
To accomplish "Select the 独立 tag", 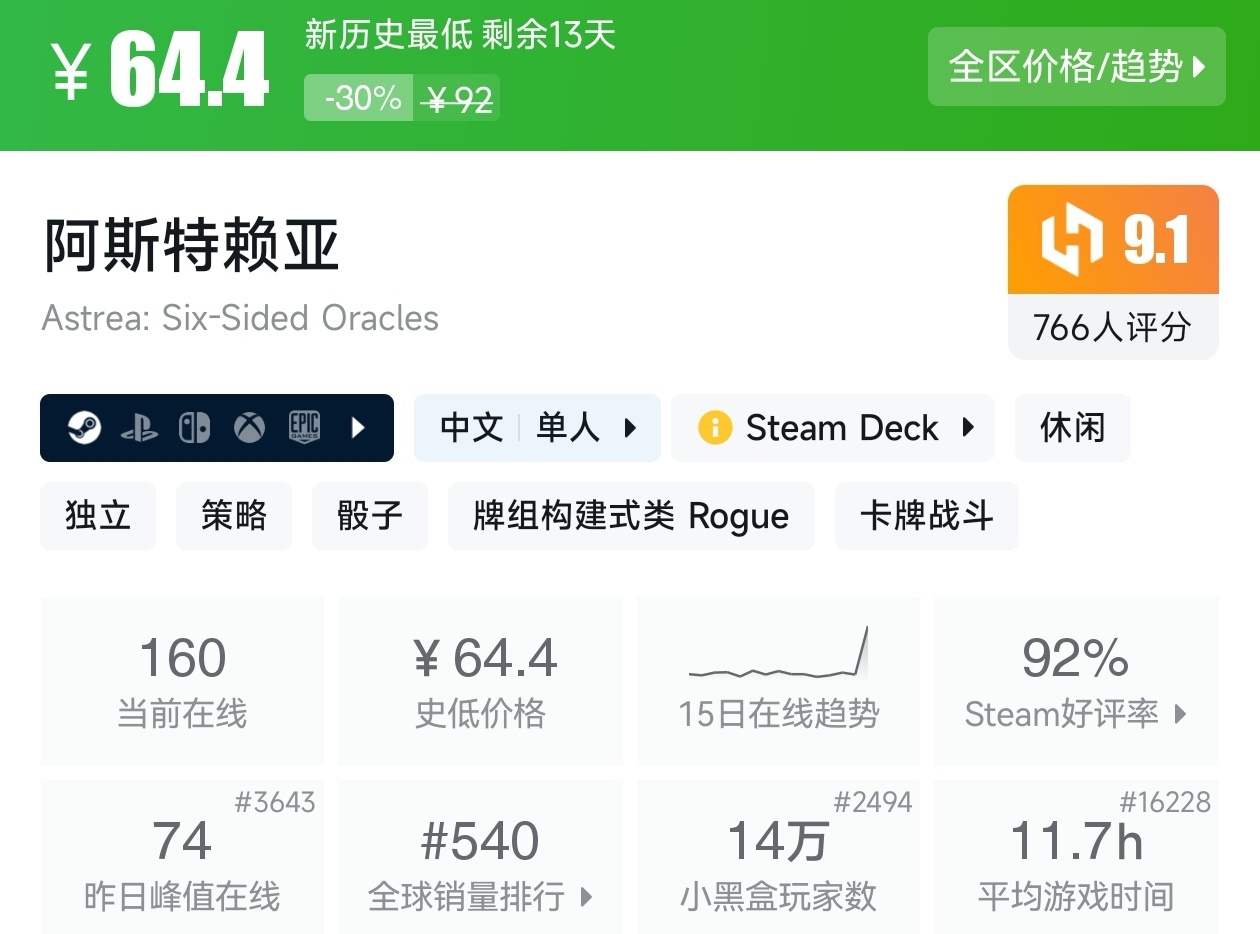I will [98, 516].
